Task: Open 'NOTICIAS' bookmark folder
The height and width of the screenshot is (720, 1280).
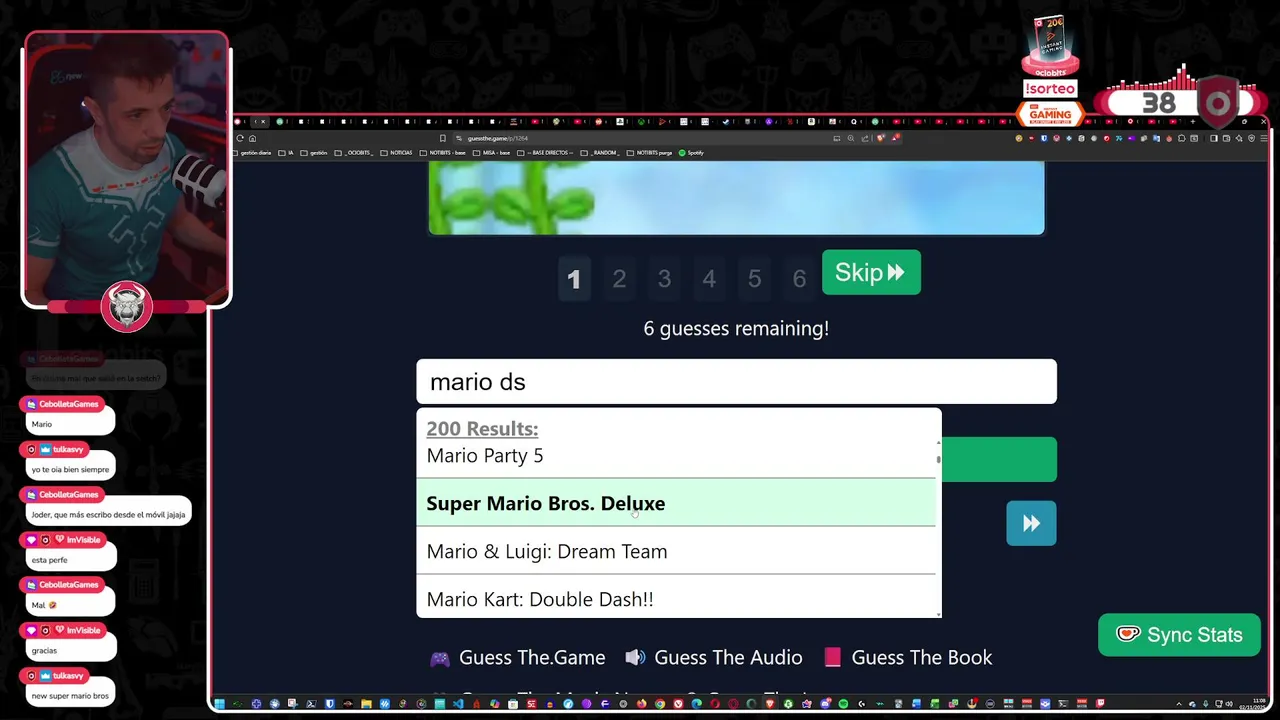Action: tap(396, 153)
